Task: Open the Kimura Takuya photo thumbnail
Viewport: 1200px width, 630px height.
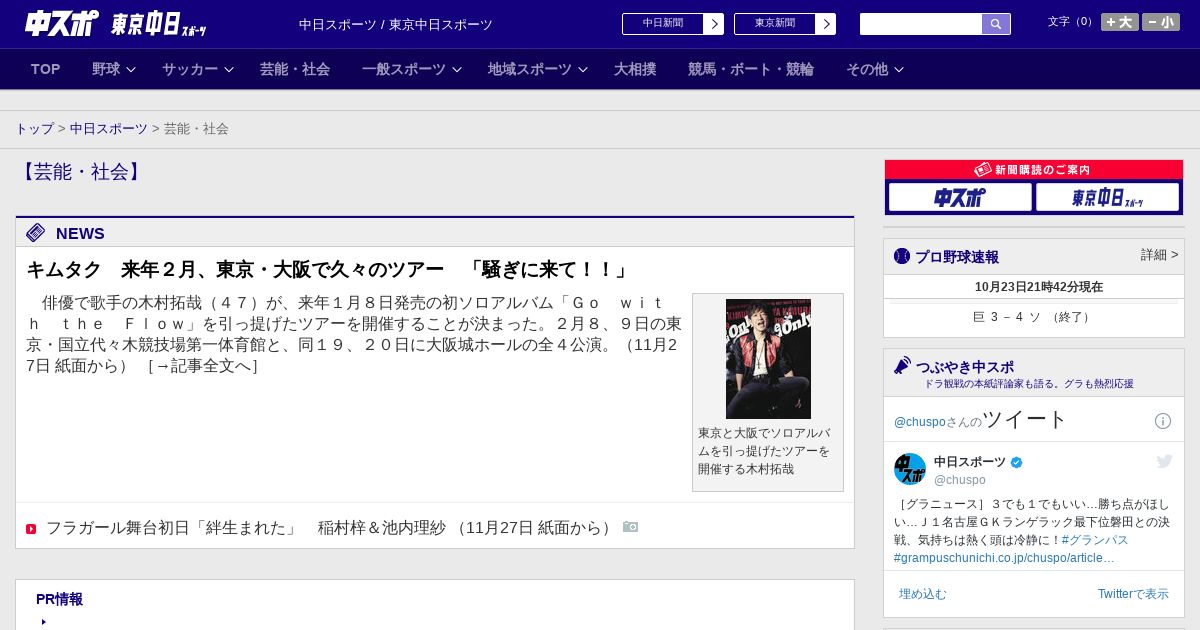Action: (x=768, y=358)
